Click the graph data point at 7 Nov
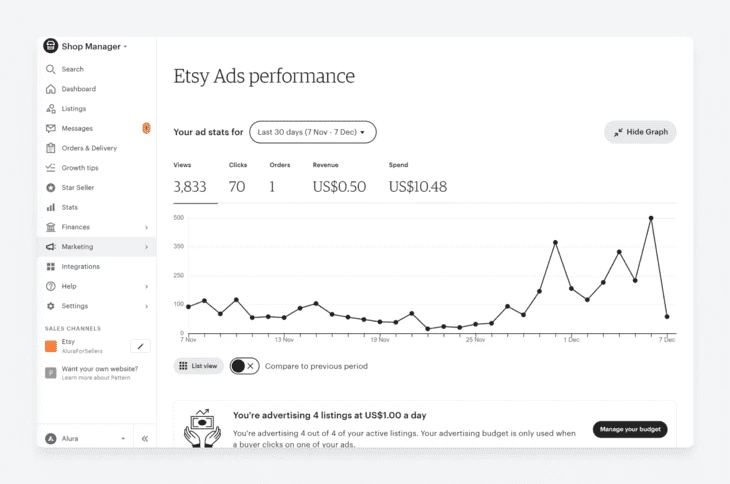Screen dimensions: 730x484 [x=189, y=307]
